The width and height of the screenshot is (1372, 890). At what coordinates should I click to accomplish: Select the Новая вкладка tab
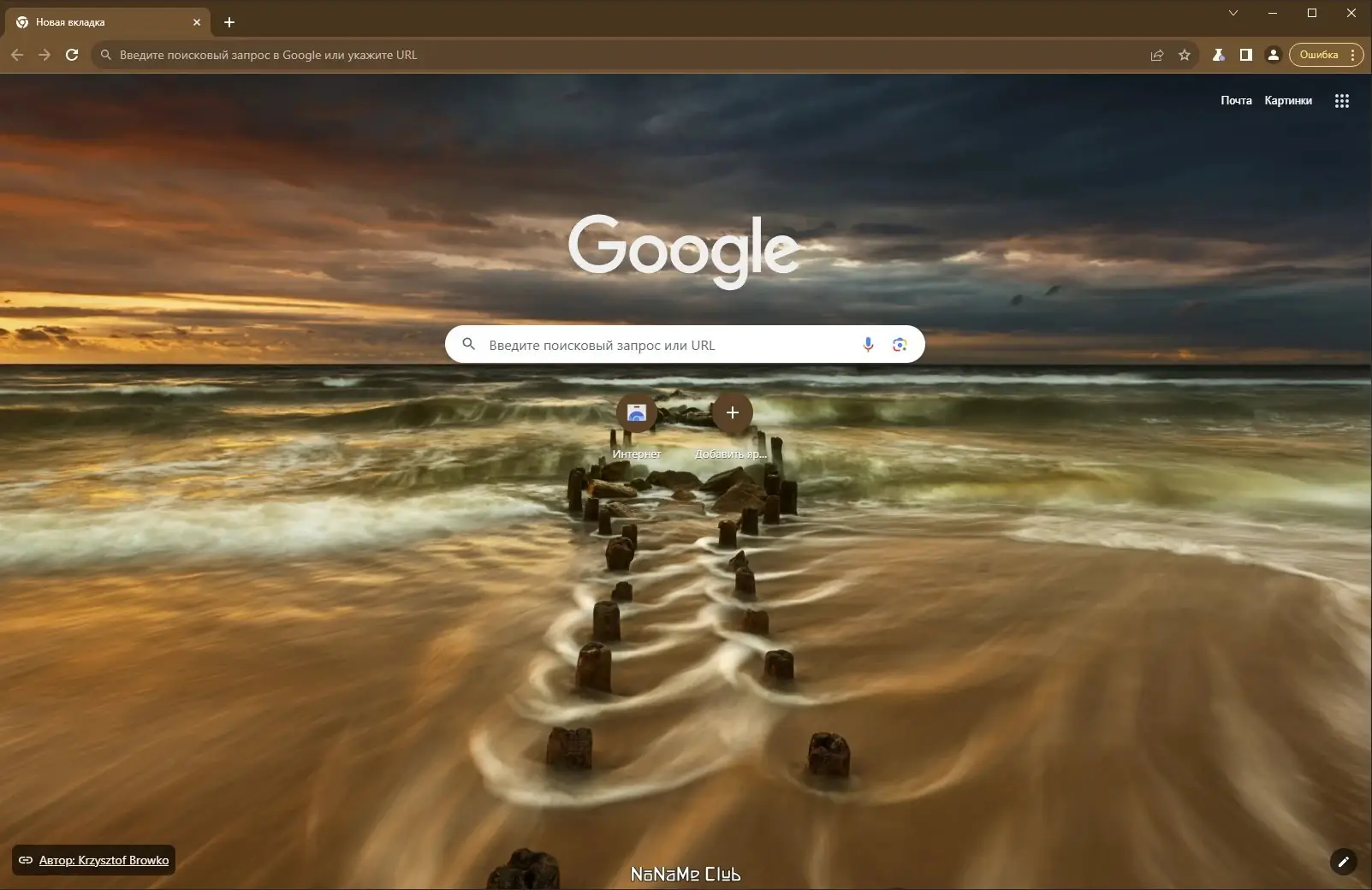(108, 22)
